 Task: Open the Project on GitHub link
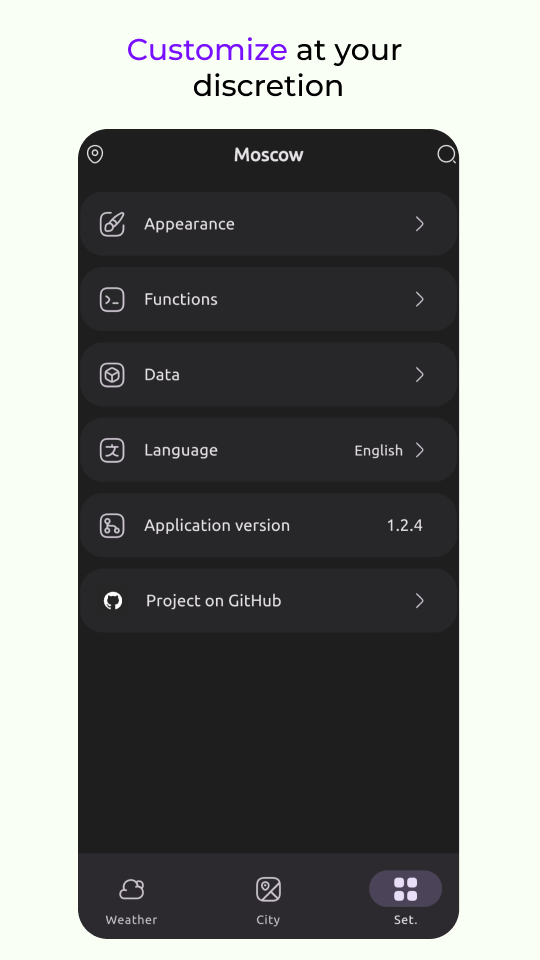pos(268,601)
